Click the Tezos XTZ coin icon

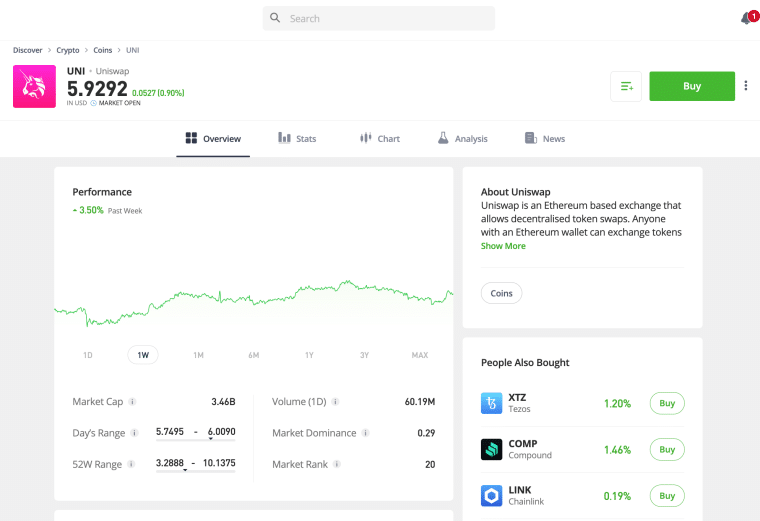pos(491,403)
